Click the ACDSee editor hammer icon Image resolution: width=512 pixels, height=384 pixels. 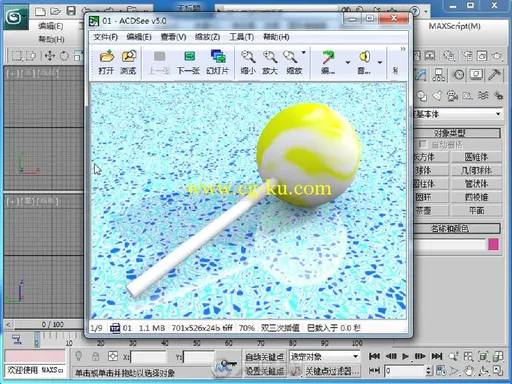click(328, 57)
